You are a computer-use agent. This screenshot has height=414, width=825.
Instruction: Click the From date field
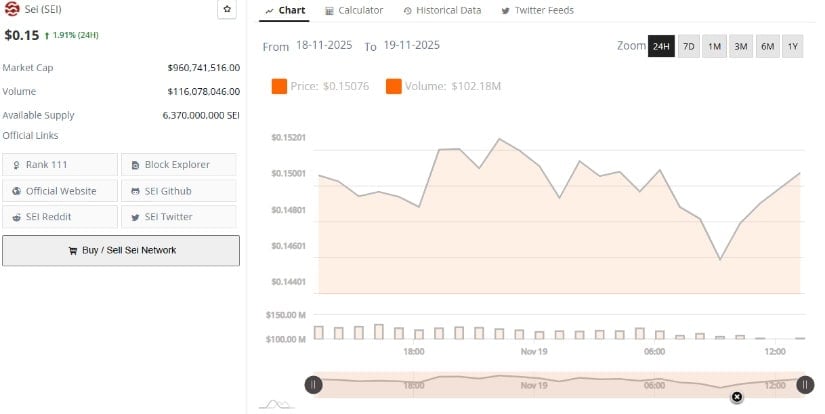[323, 46]
